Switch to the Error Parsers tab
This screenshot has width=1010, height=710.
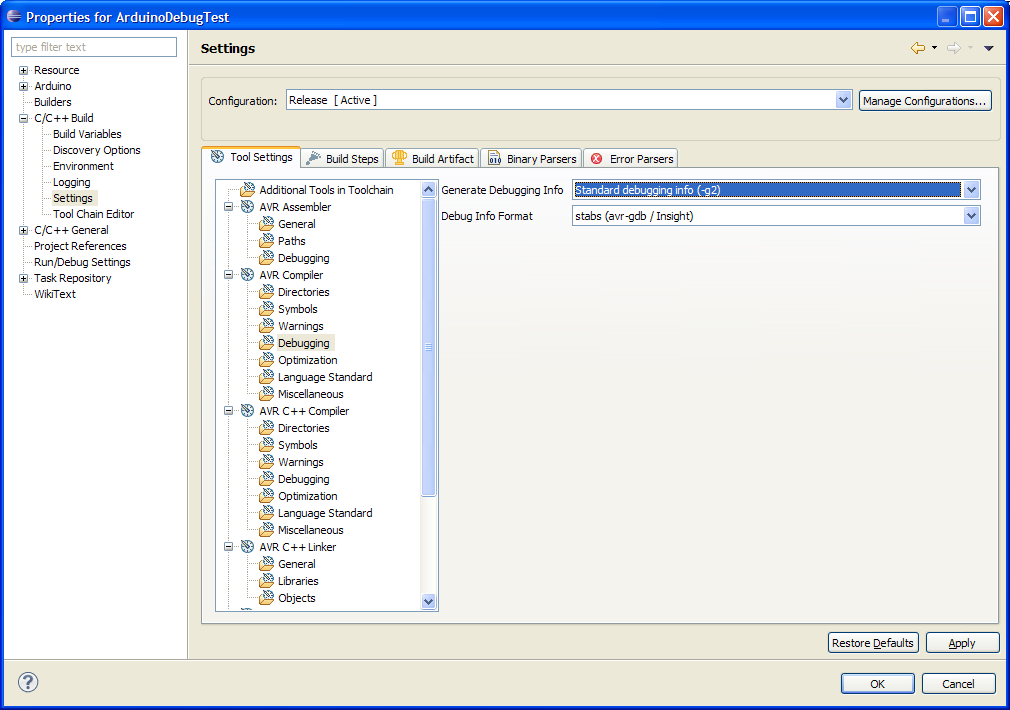point(632,158)
